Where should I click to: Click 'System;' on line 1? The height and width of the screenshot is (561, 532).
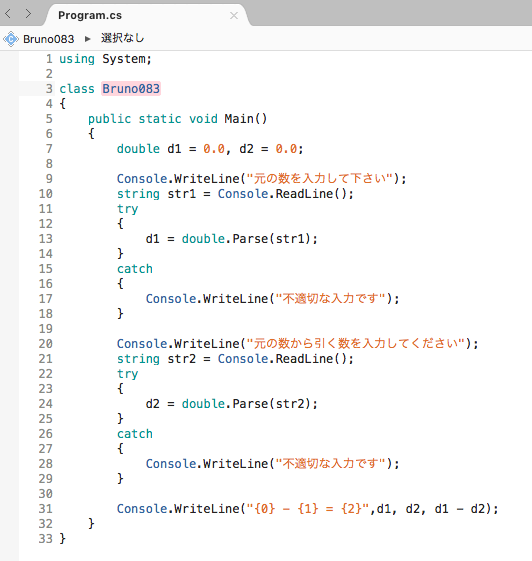pyautogui.click(x=127, y=59)
